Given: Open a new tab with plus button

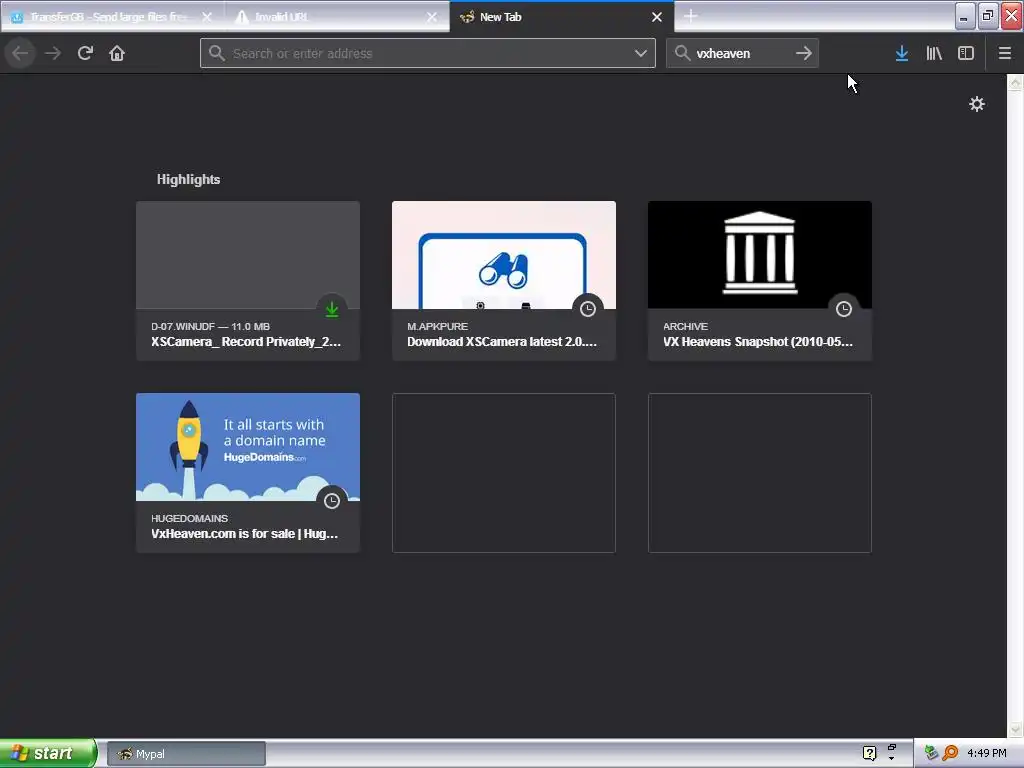Looking at the screenshot, I should pos(691,16).
